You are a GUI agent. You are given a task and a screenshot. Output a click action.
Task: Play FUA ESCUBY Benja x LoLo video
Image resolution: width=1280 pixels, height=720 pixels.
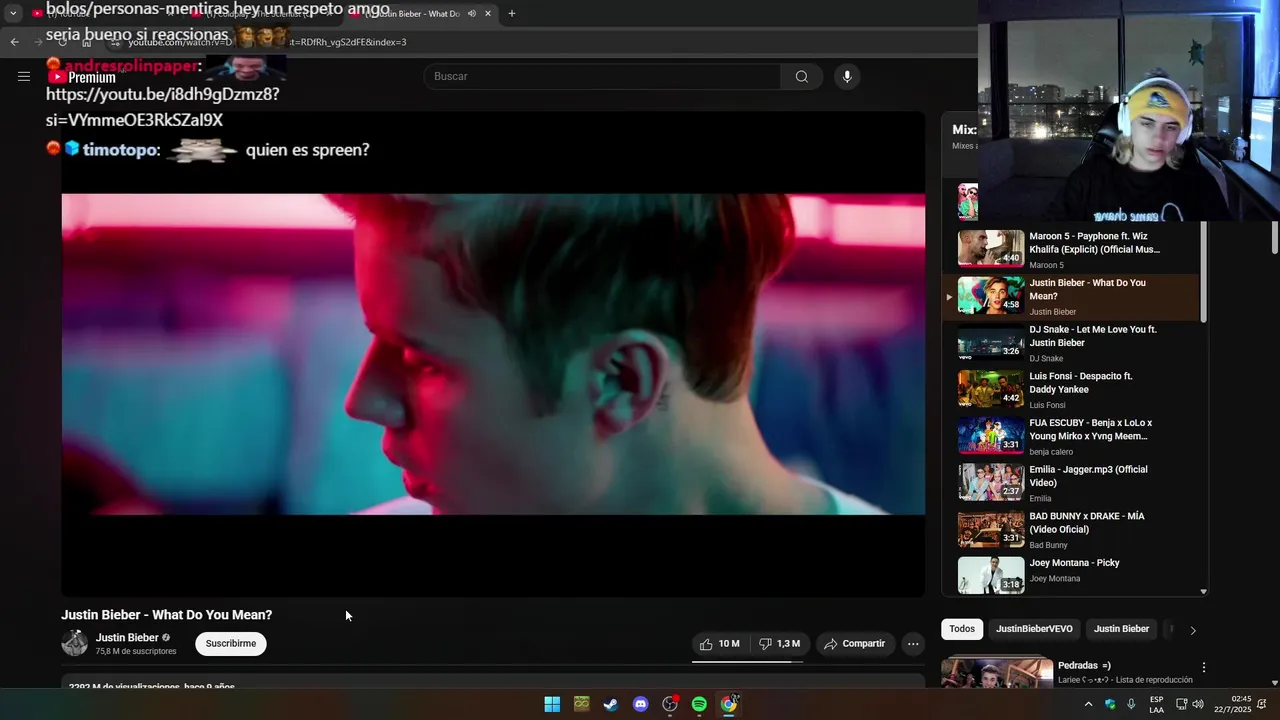[x=1072, y=436]
